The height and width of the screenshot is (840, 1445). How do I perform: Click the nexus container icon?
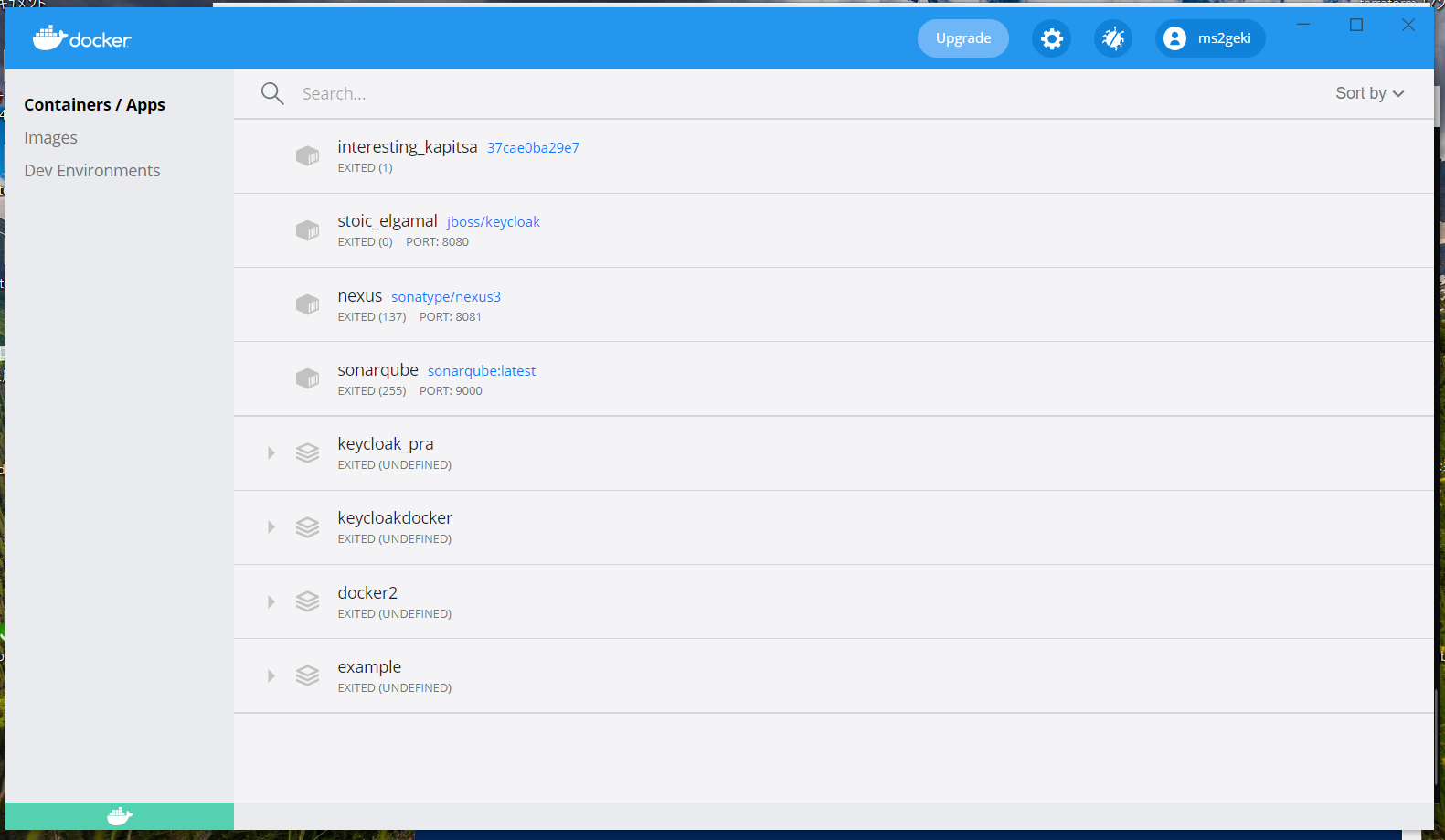click(307, 304)
